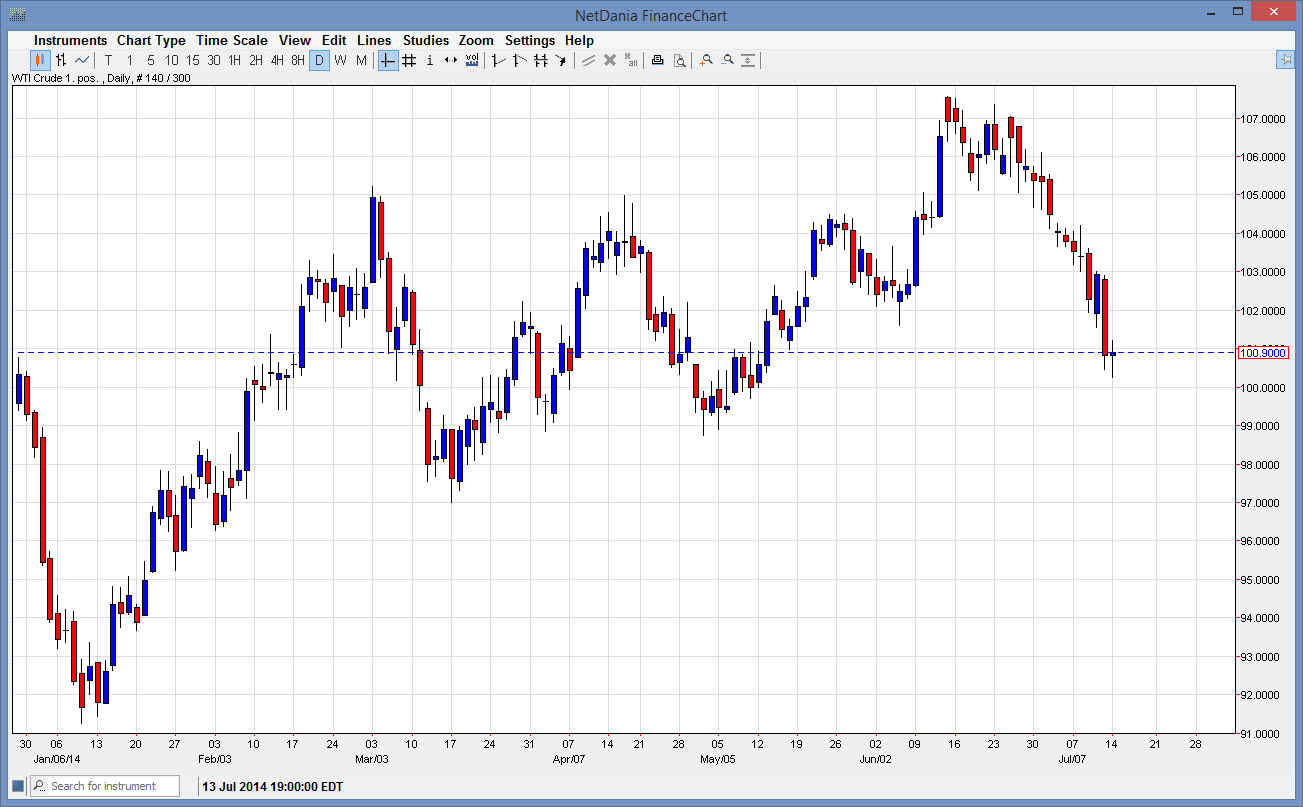The height and width of the screenshot is (807, 1303).
Task: Enable the crosshair cursor tool
Action: (387, 60)
